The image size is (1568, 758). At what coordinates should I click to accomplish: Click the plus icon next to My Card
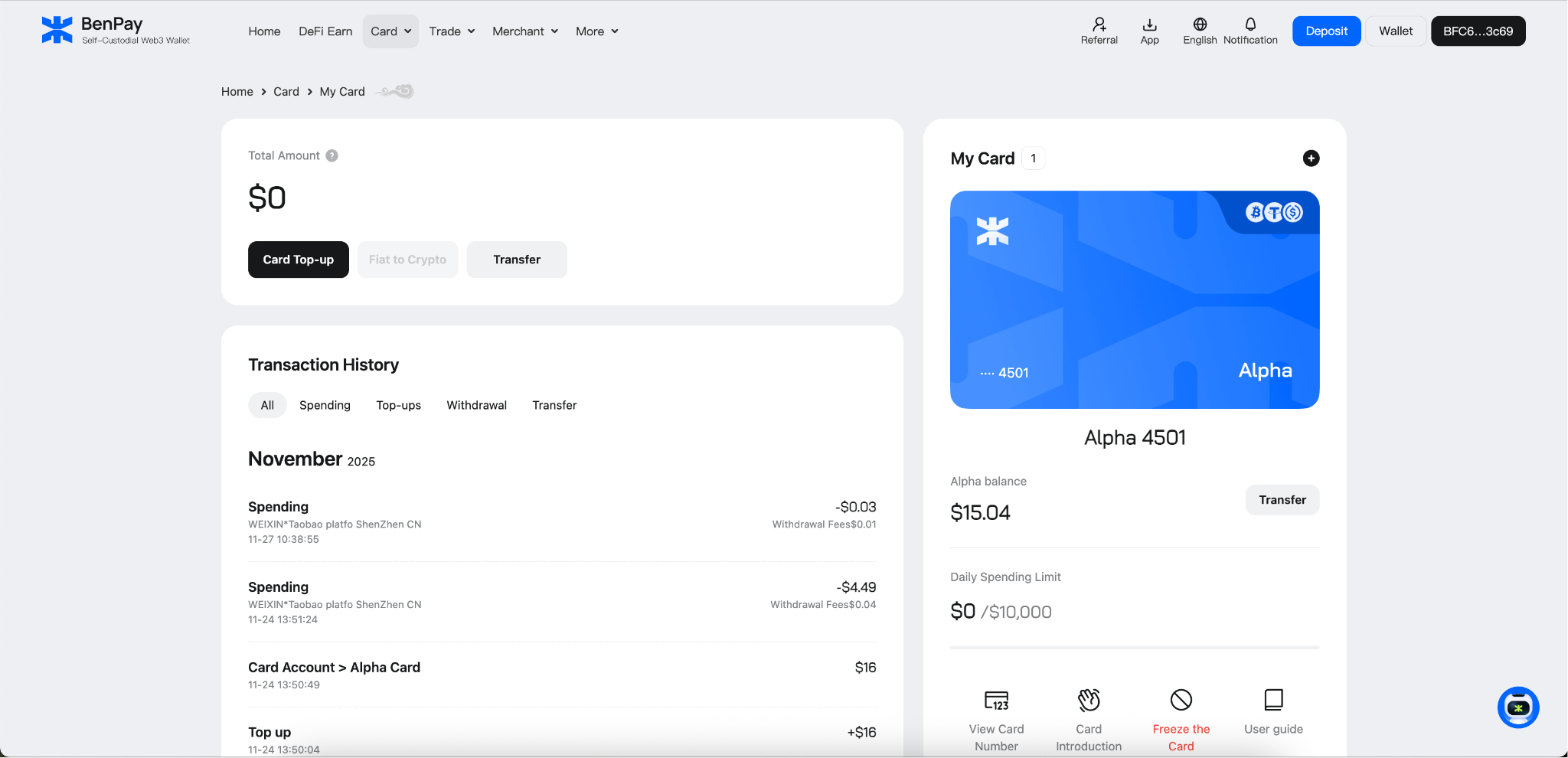point(1312,158)
